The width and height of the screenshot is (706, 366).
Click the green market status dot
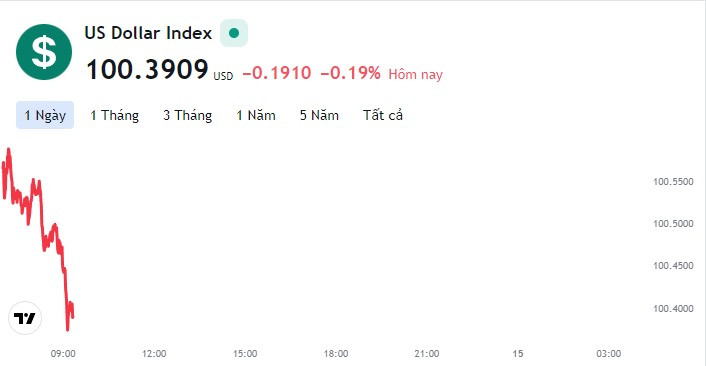(x=234, y=33)
